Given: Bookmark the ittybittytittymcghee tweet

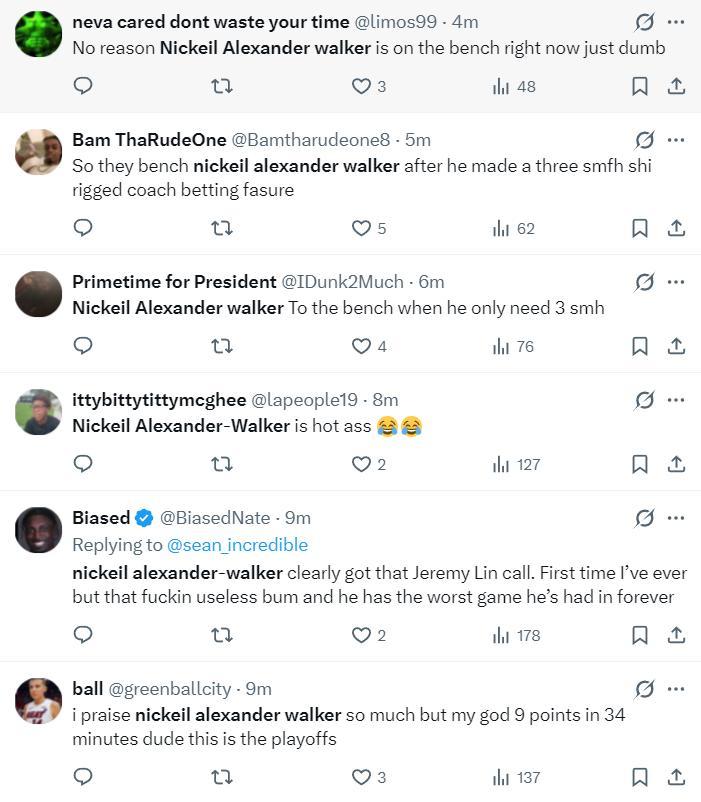Looking at the screenshot, I should pyautogui.click(x=640, y=464).
